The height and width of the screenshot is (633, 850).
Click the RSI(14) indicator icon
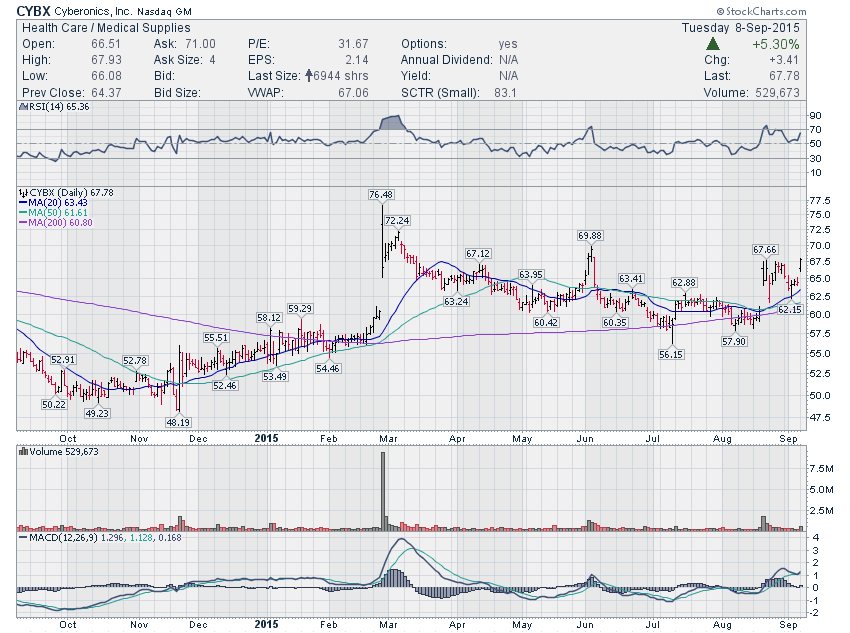23,107
